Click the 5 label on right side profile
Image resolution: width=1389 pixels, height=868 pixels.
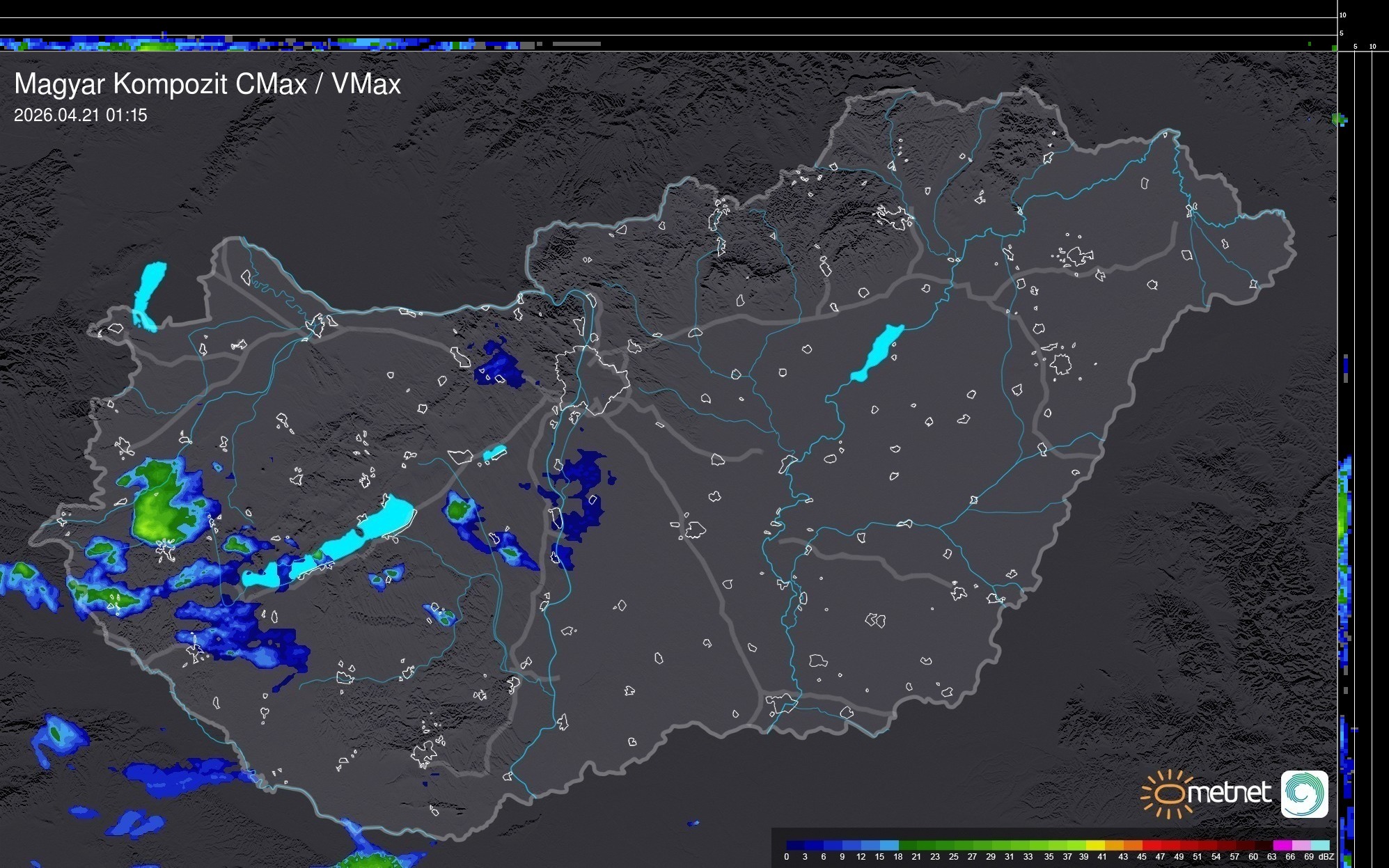click(1355, 47)
